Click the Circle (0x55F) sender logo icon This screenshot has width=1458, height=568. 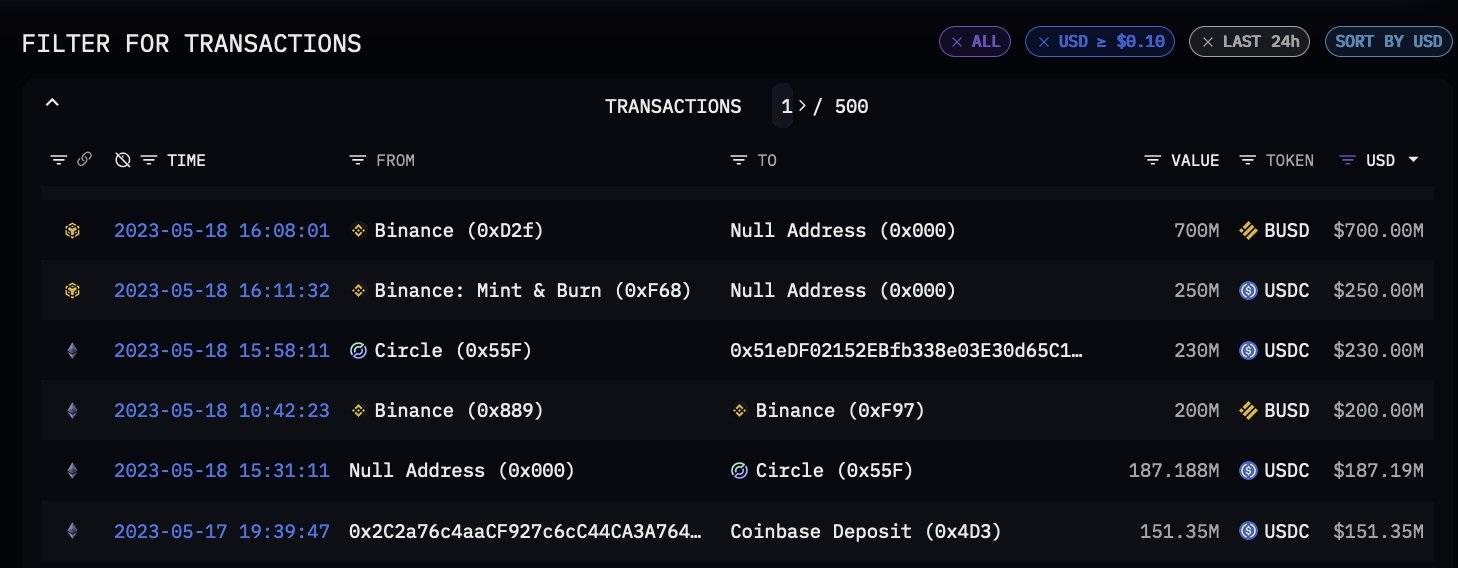359,351
